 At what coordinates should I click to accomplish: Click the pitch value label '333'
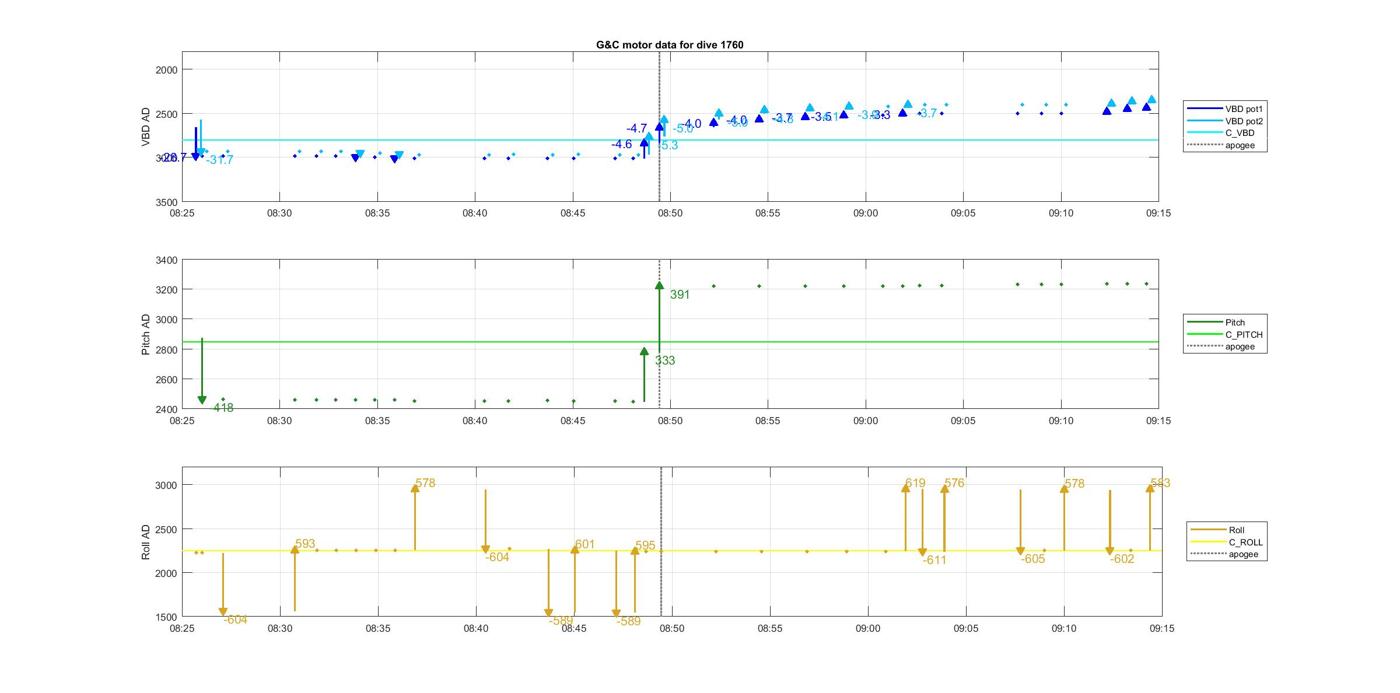coord(665,361)
